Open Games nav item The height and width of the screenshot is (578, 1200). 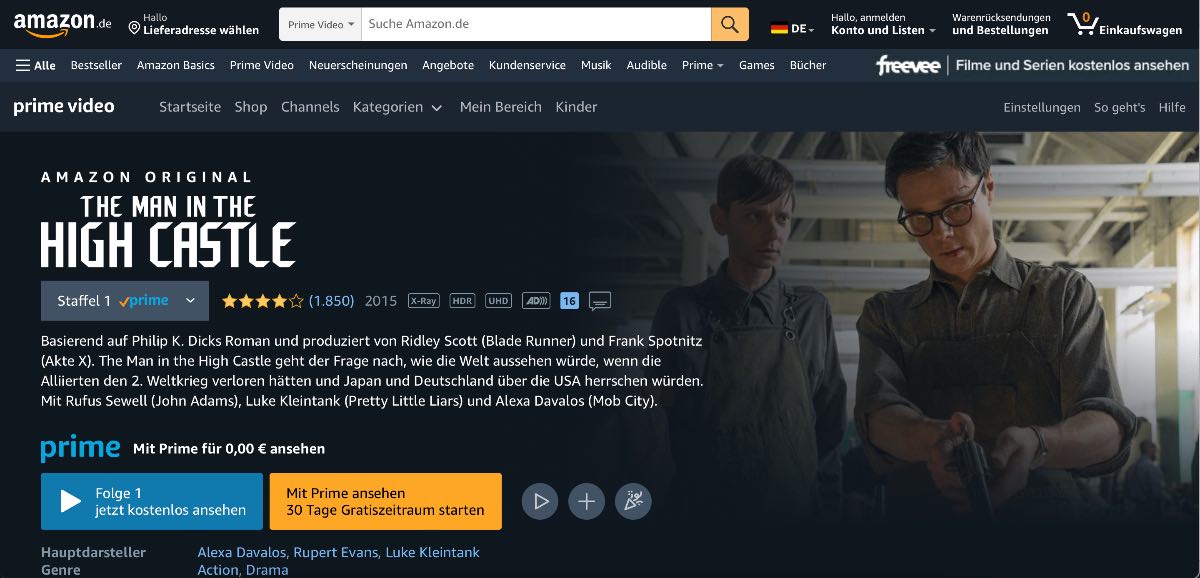(757, 65)
